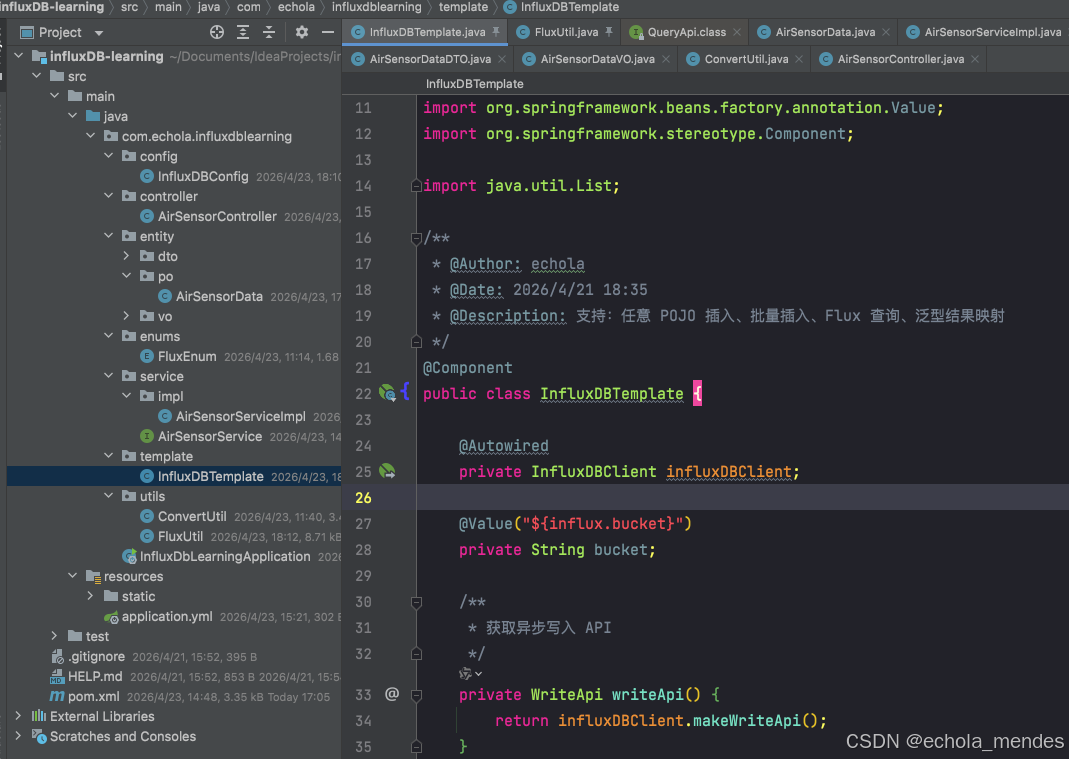Collapse the main folder
The width and height of the screenshot is (1069, 759).
pyautogui.click(x=55, y=96)
